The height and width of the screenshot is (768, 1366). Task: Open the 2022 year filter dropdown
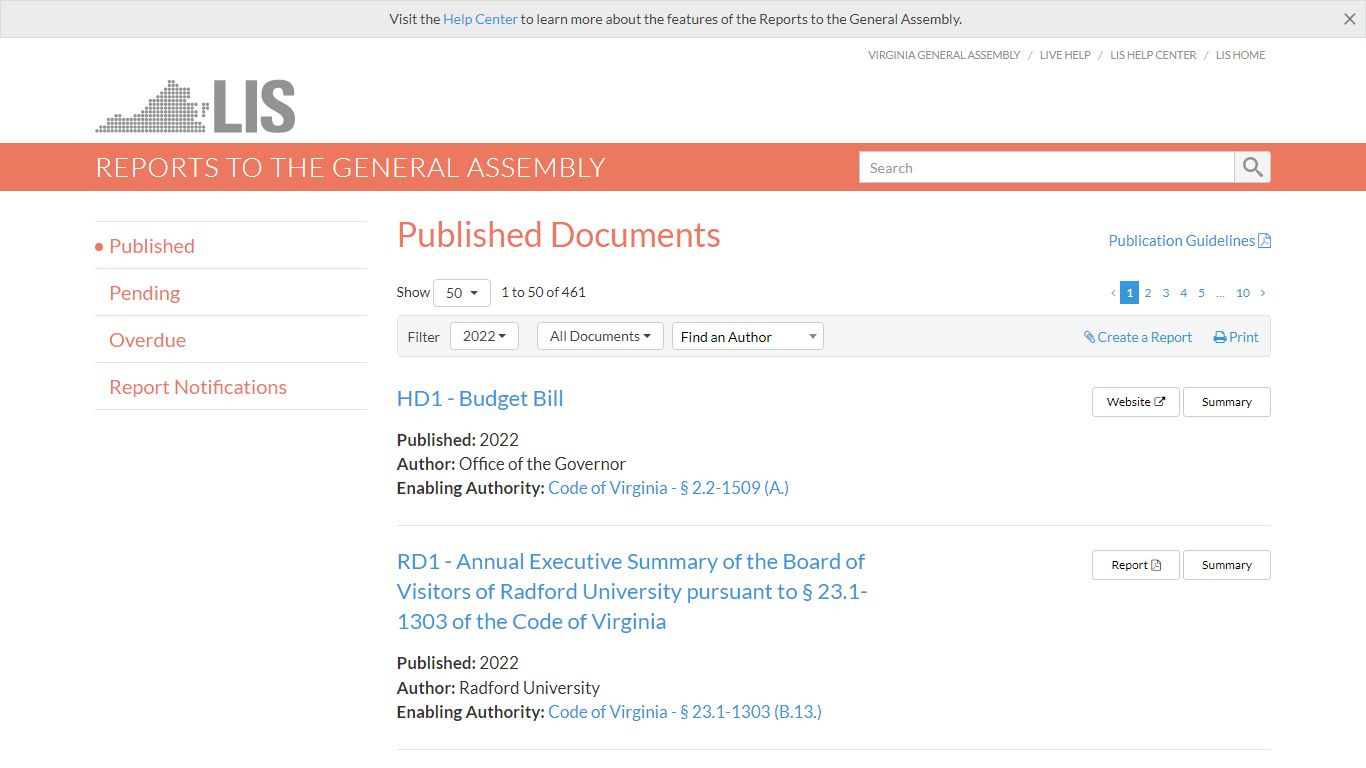[x=484, y=336]
